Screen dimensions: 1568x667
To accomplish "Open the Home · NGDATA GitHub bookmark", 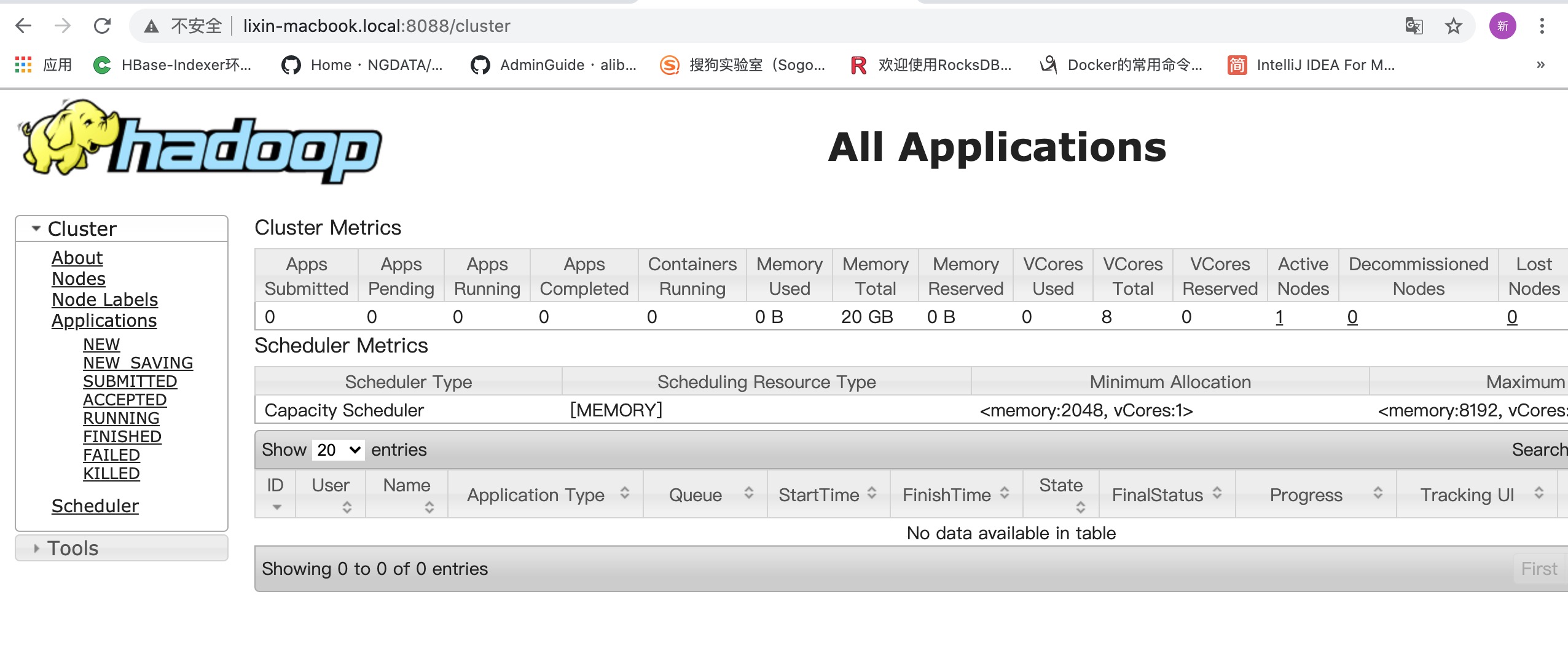I will 362,64.
